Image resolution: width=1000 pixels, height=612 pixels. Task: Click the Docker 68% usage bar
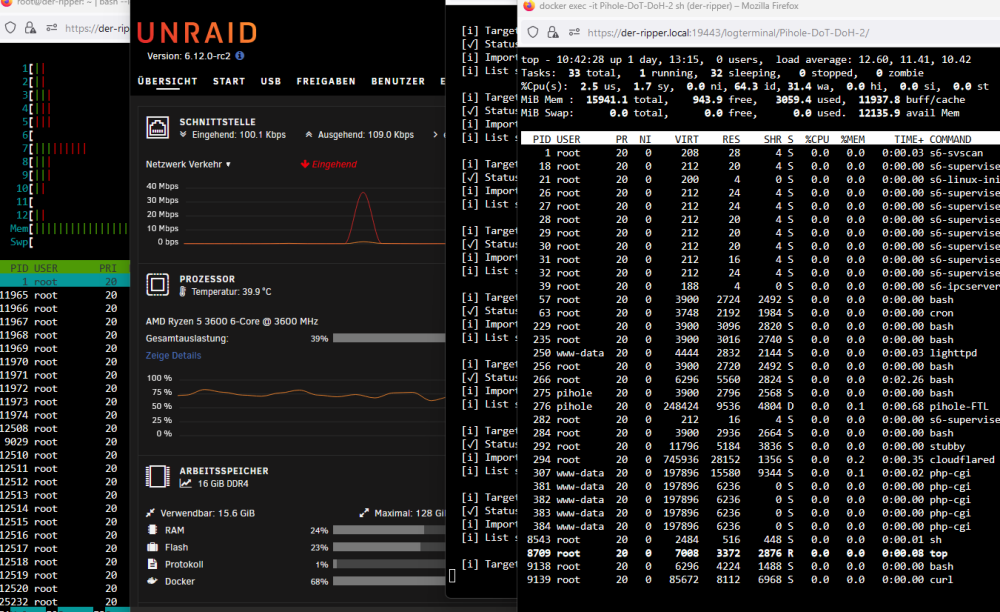point(389,581)
